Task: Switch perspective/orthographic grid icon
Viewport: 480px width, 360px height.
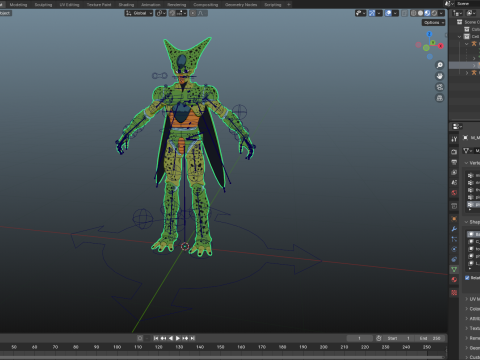Action: [x=440, y=98]
